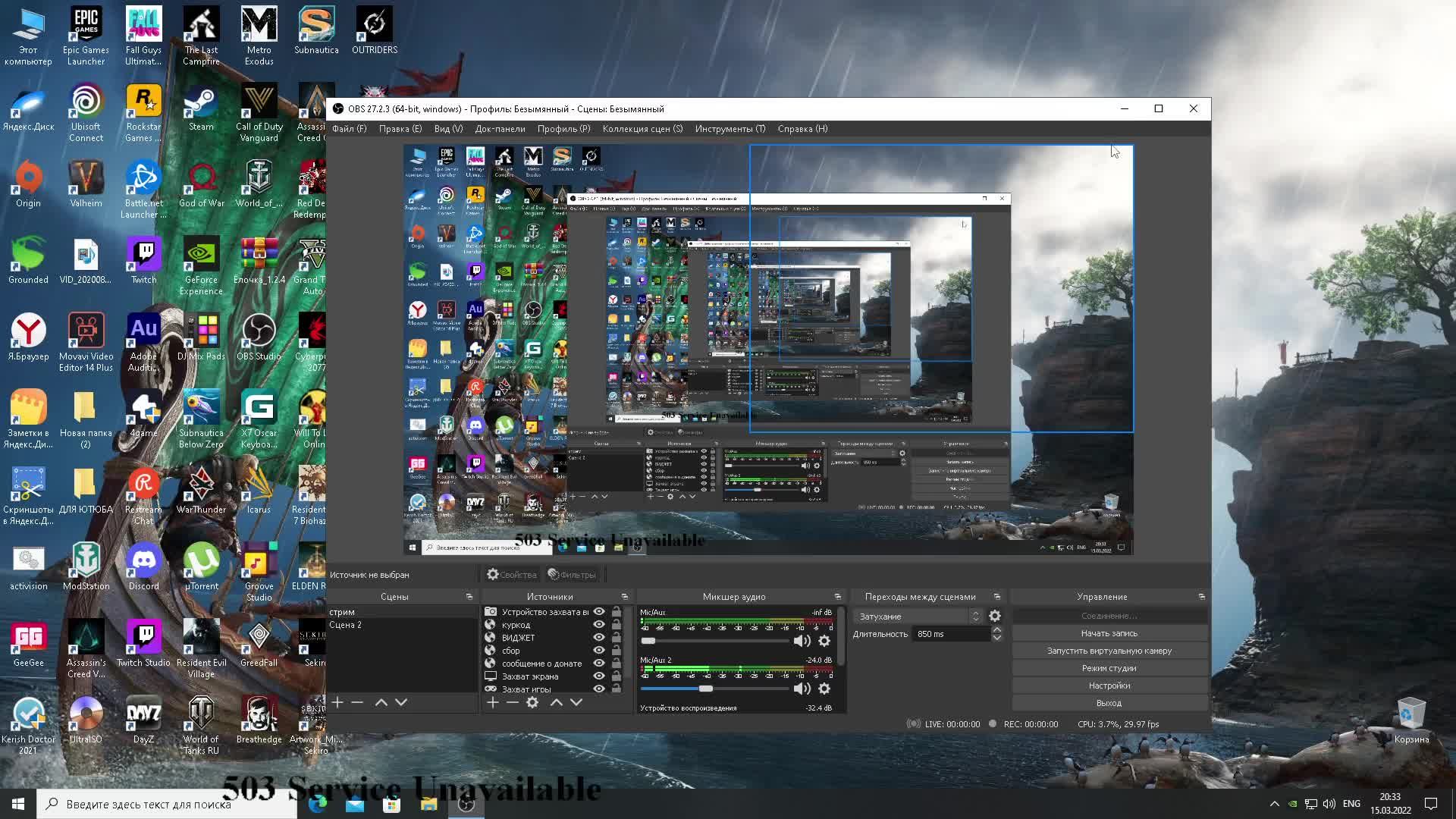Move the source down with the arrow icon
1456x819 pixels.
coord(576,703)
